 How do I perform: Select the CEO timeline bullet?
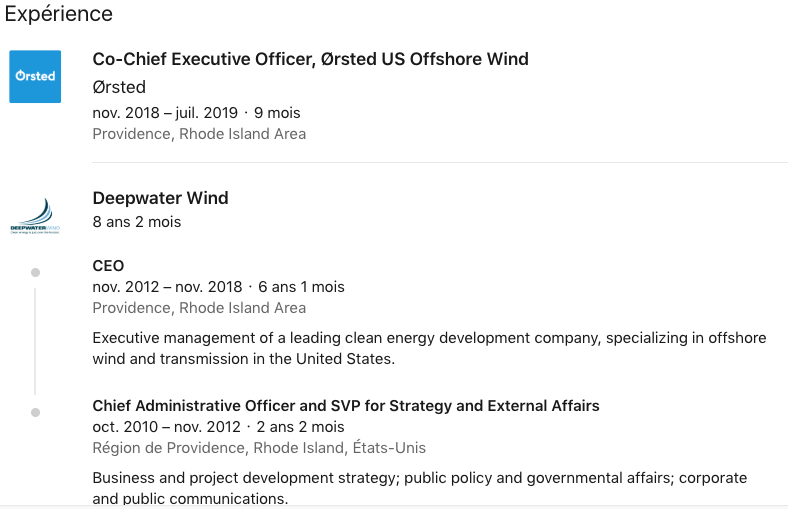(x=35, y=272)
